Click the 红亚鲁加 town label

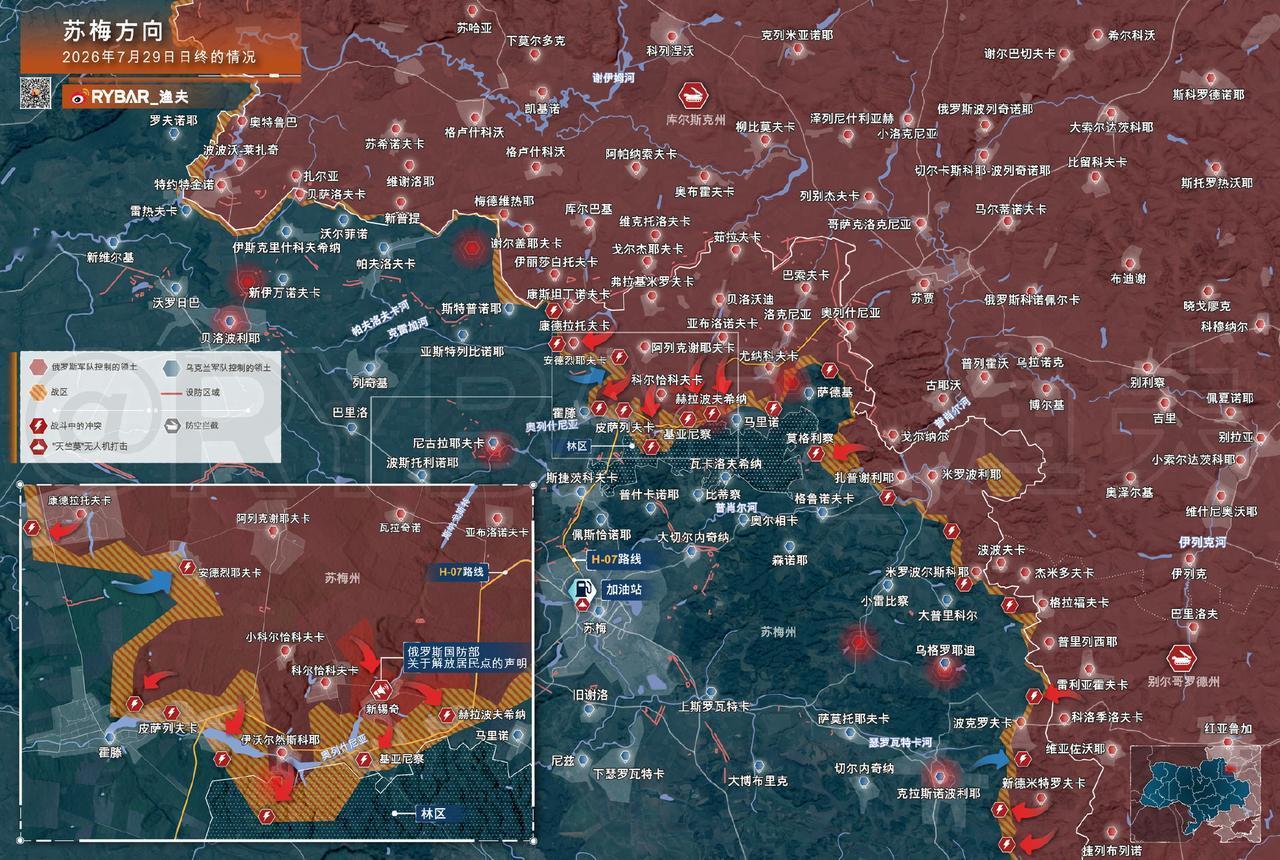point(1226,727)
